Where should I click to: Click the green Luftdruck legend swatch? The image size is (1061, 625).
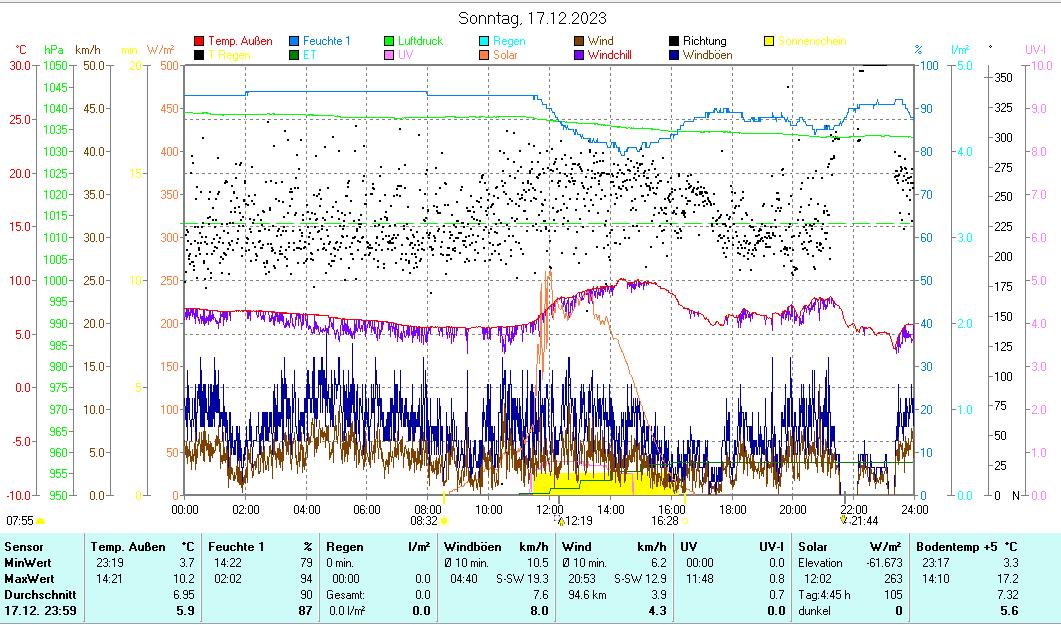pyautogui.click(x=389, y=41)
